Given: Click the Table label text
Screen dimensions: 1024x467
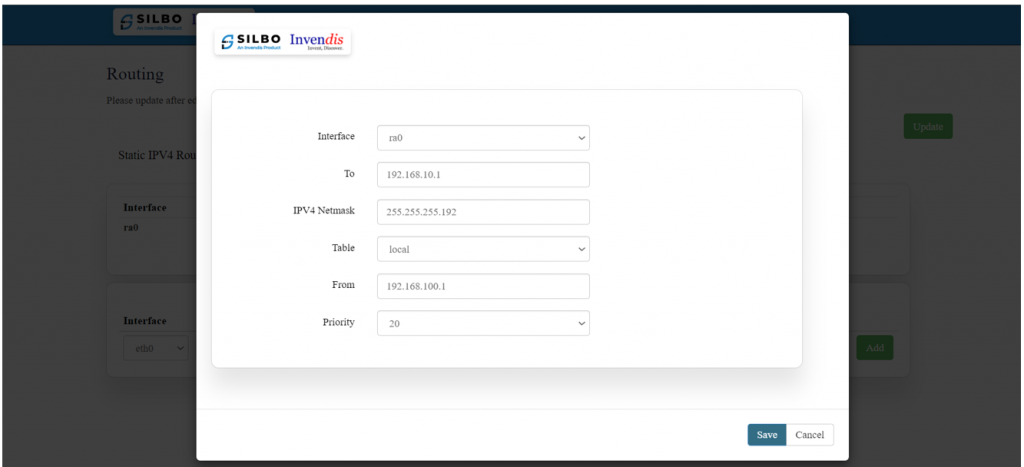Looking at the screenshot, I should [x=343, y=247].
